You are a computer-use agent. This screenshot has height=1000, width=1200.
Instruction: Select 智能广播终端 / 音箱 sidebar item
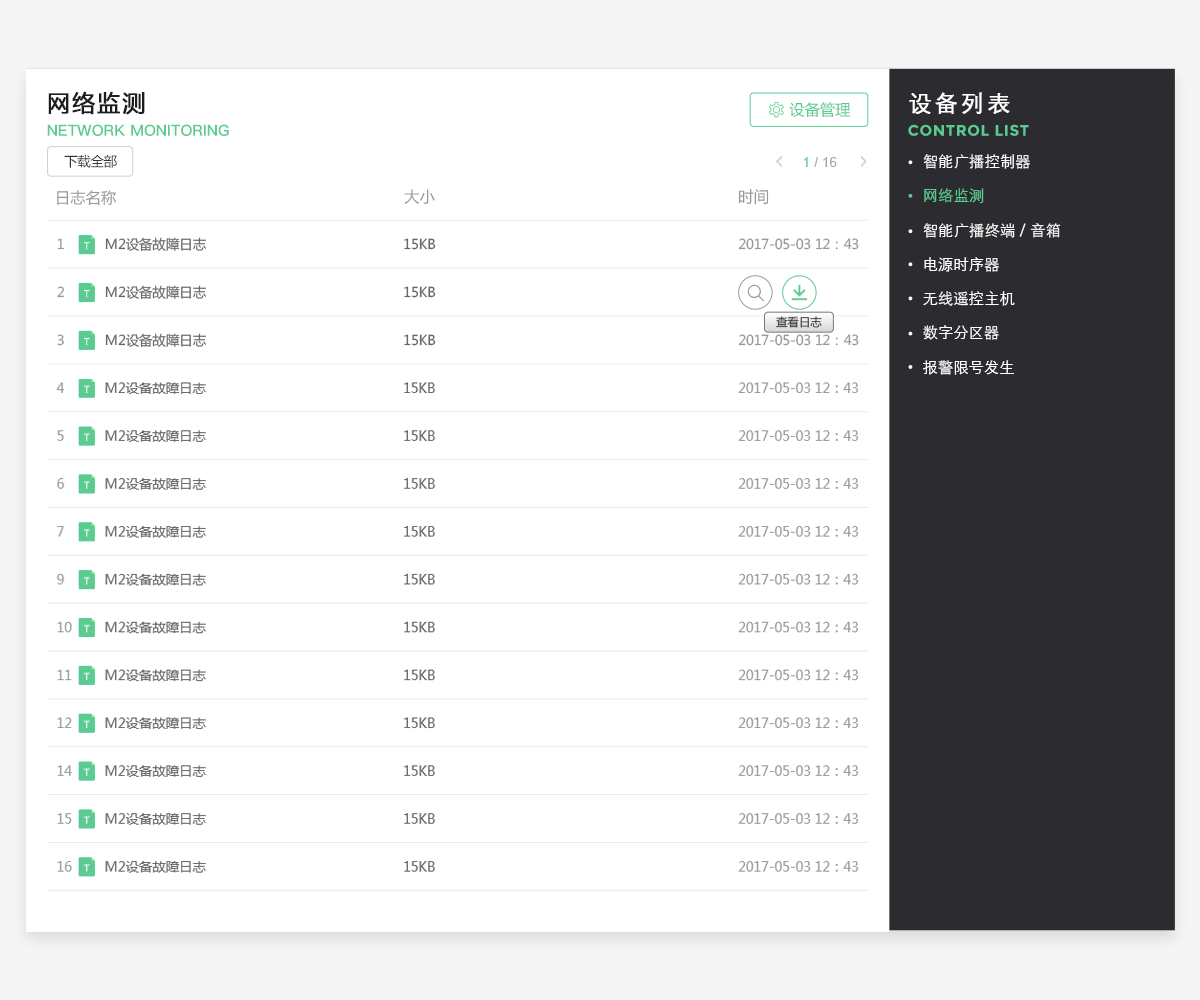pos(991,231)
